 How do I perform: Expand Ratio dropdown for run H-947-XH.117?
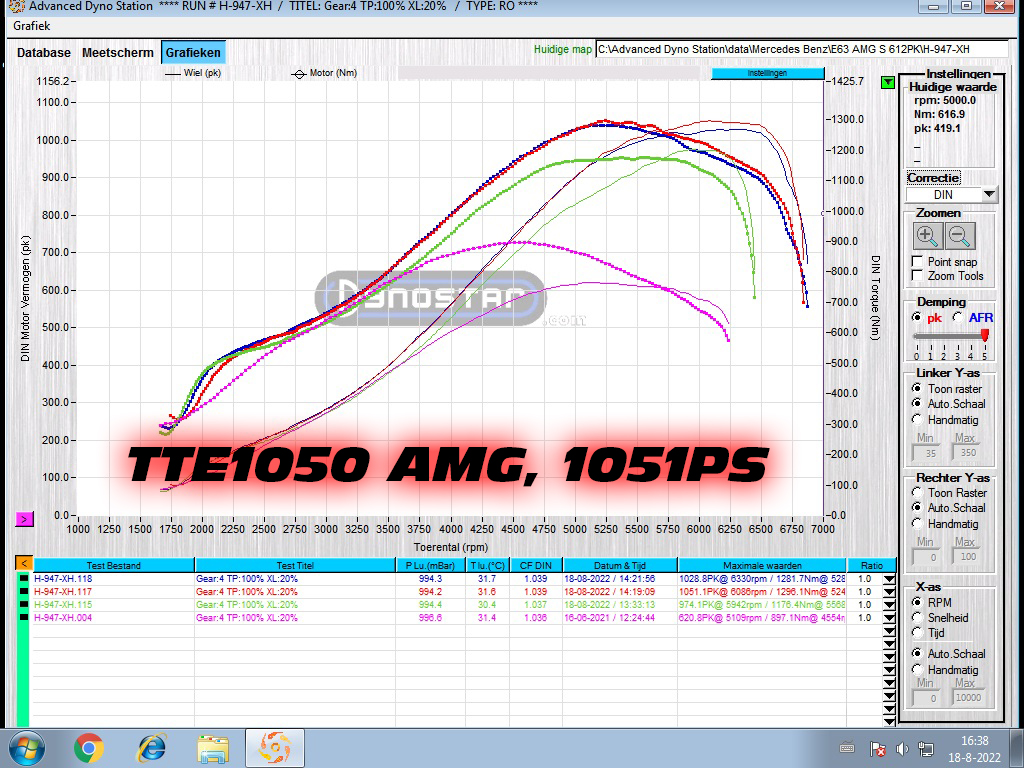889,591
